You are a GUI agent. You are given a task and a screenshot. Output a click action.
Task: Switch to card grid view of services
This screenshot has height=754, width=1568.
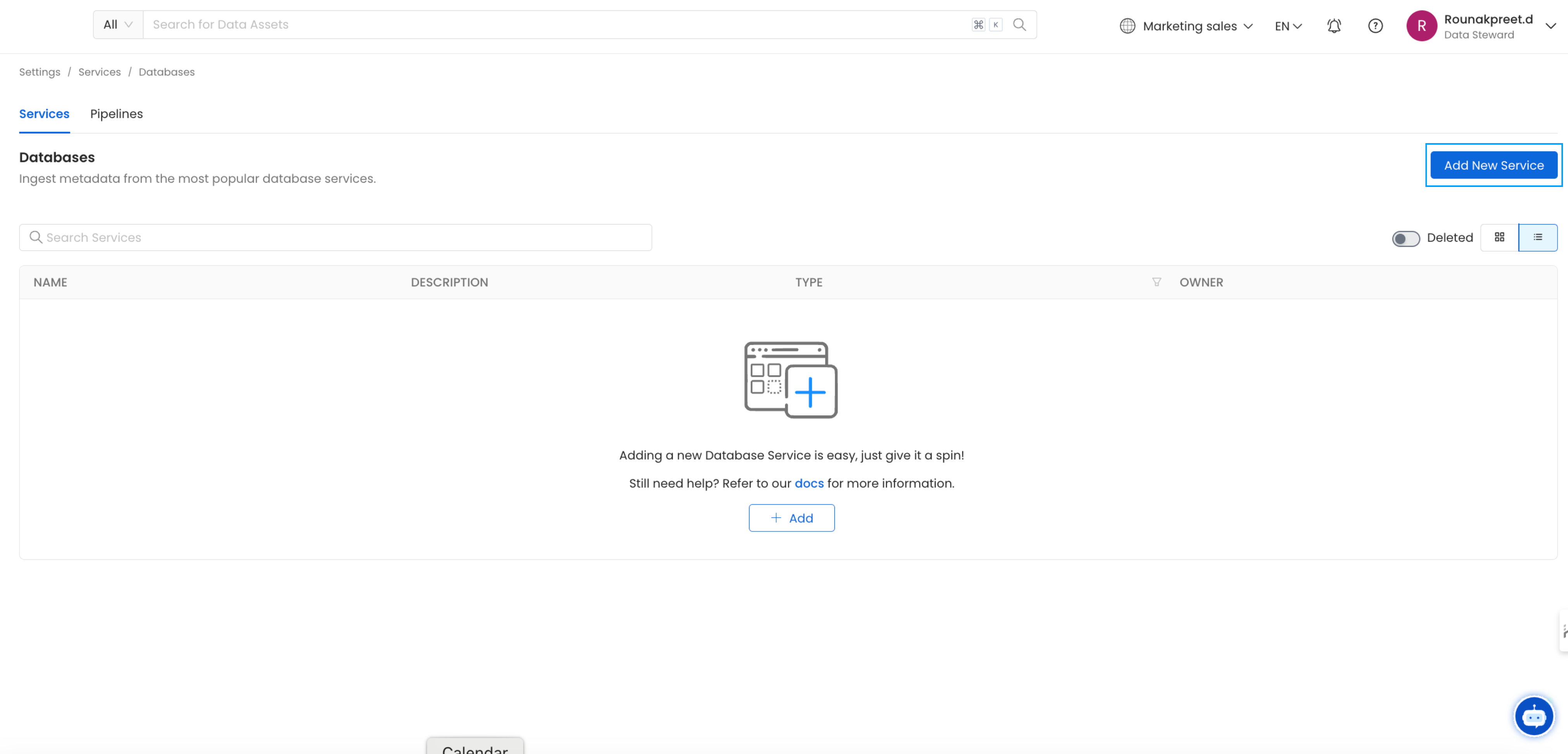pyautogui.click(x=1499, y=237)
